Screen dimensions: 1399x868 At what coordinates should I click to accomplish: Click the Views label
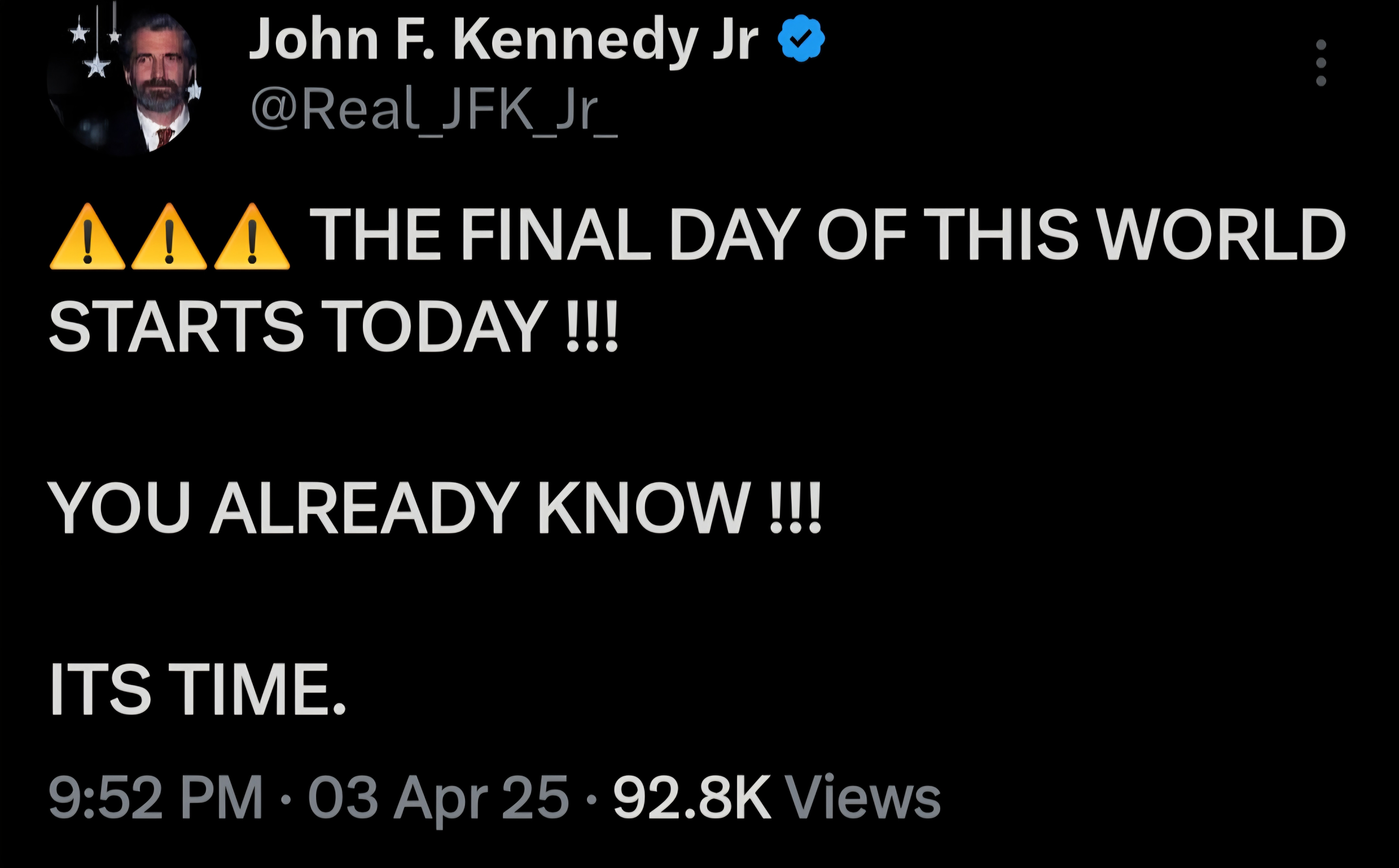pyautogui.click(x=862, y=797)
